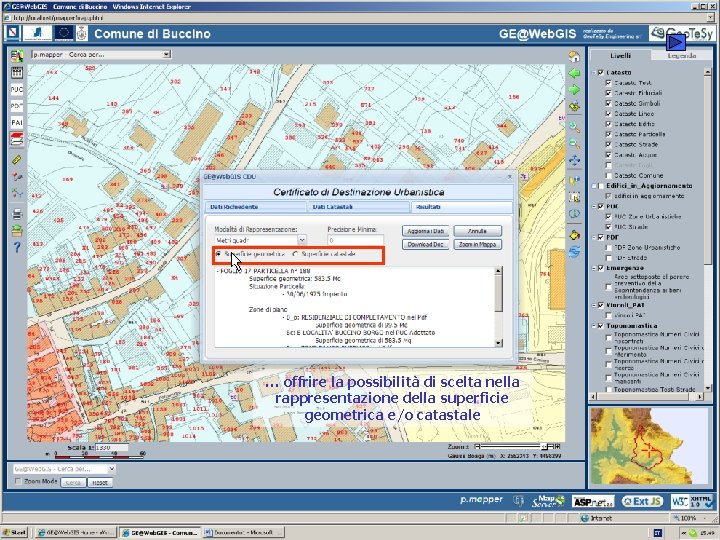The width and height of the screenshot is (720, 540).
Task: Toggle Catasto group checkbox
Action: [x=600, y=73]
